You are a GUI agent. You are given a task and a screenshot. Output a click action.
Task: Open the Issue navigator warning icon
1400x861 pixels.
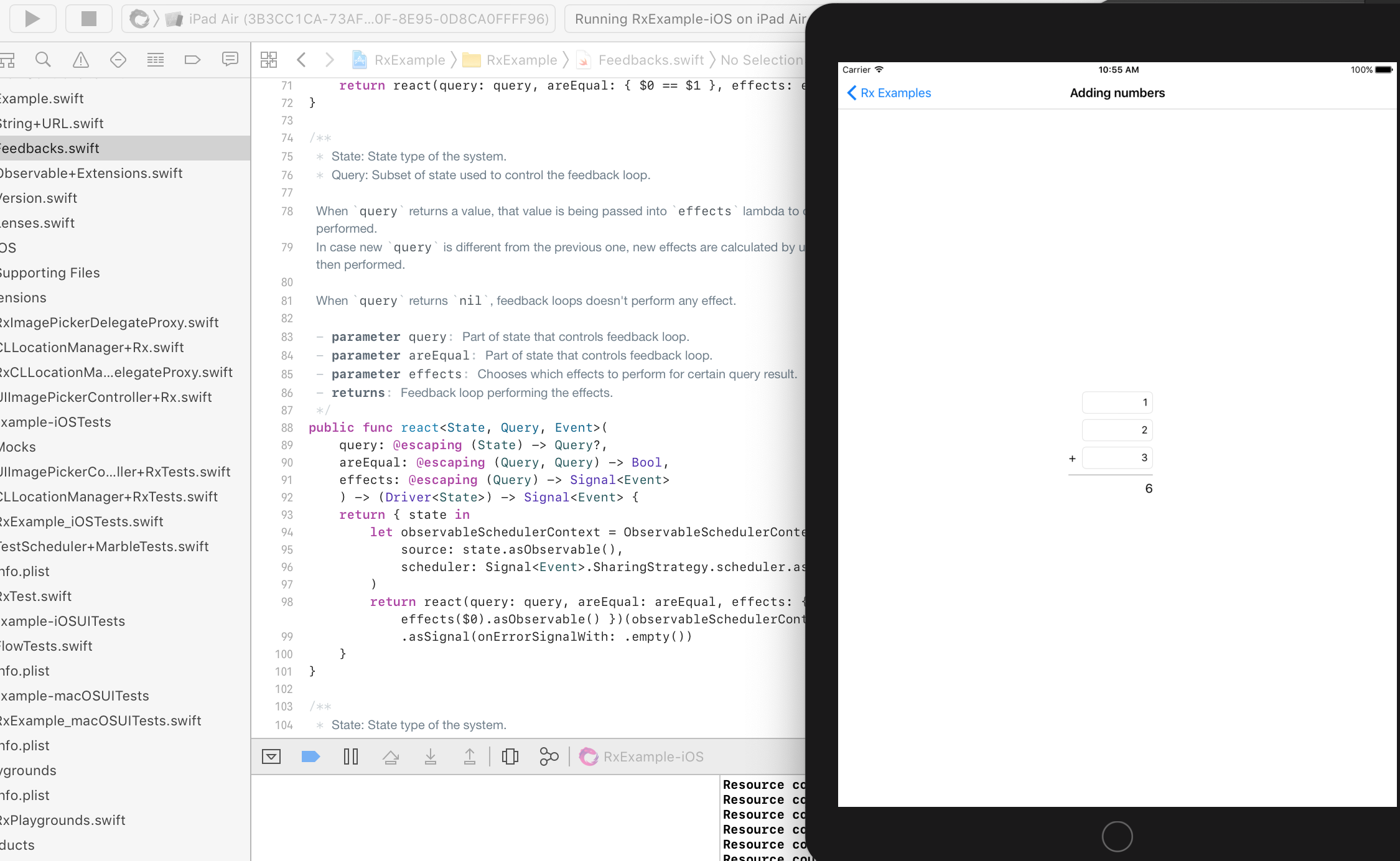[80, 60]
